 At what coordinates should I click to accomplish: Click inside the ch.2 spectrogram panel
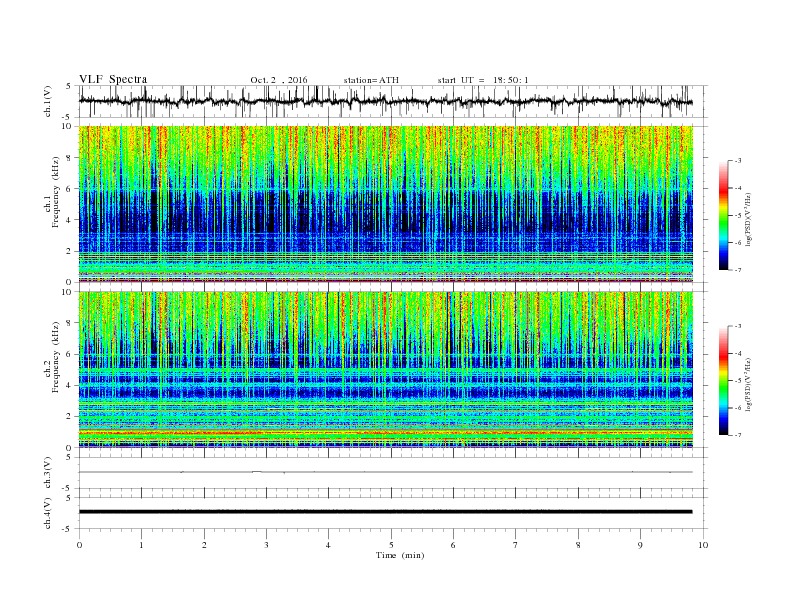(x=386, y=369)
